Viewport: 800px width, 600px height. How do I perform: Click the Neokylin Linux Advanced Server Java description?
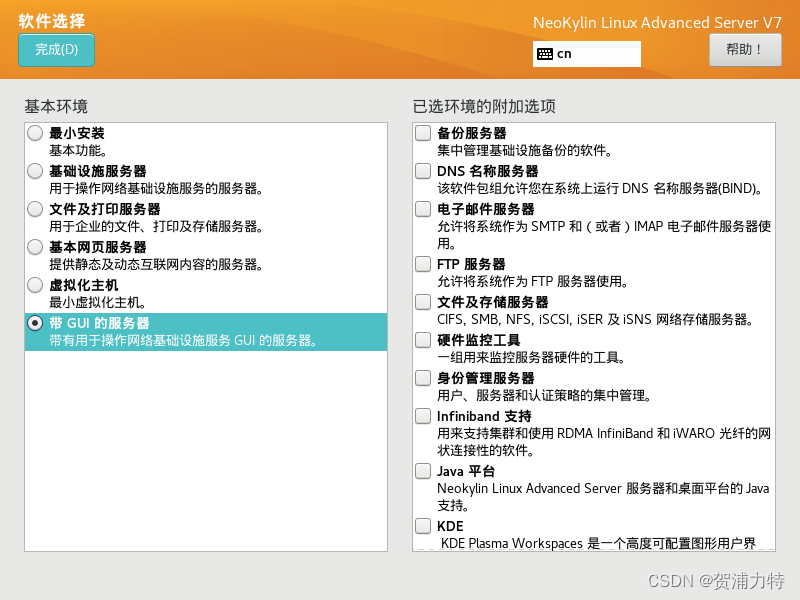tap(603, 497)
